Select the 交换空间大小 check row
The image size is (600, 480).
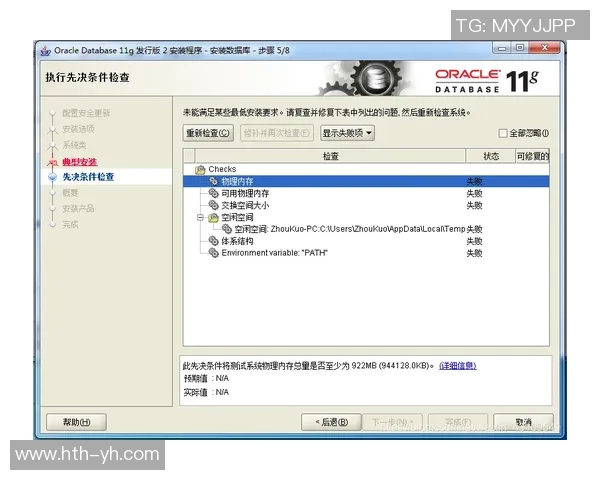point(366,205)
